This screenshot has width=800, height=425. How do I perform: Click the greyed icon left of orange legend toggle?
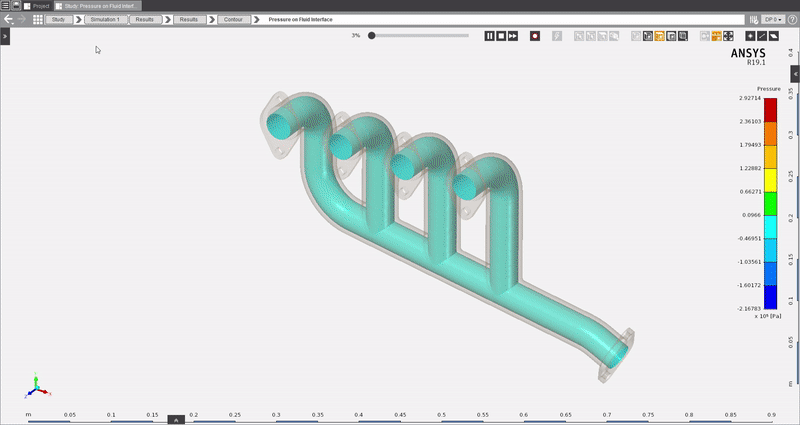tap(705, 36)
